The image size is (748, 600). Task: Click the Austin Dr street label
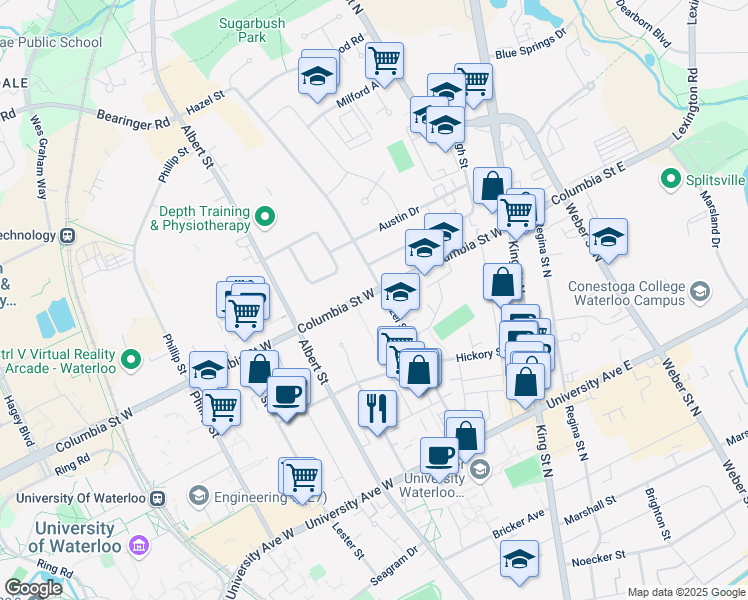point(399,219)
